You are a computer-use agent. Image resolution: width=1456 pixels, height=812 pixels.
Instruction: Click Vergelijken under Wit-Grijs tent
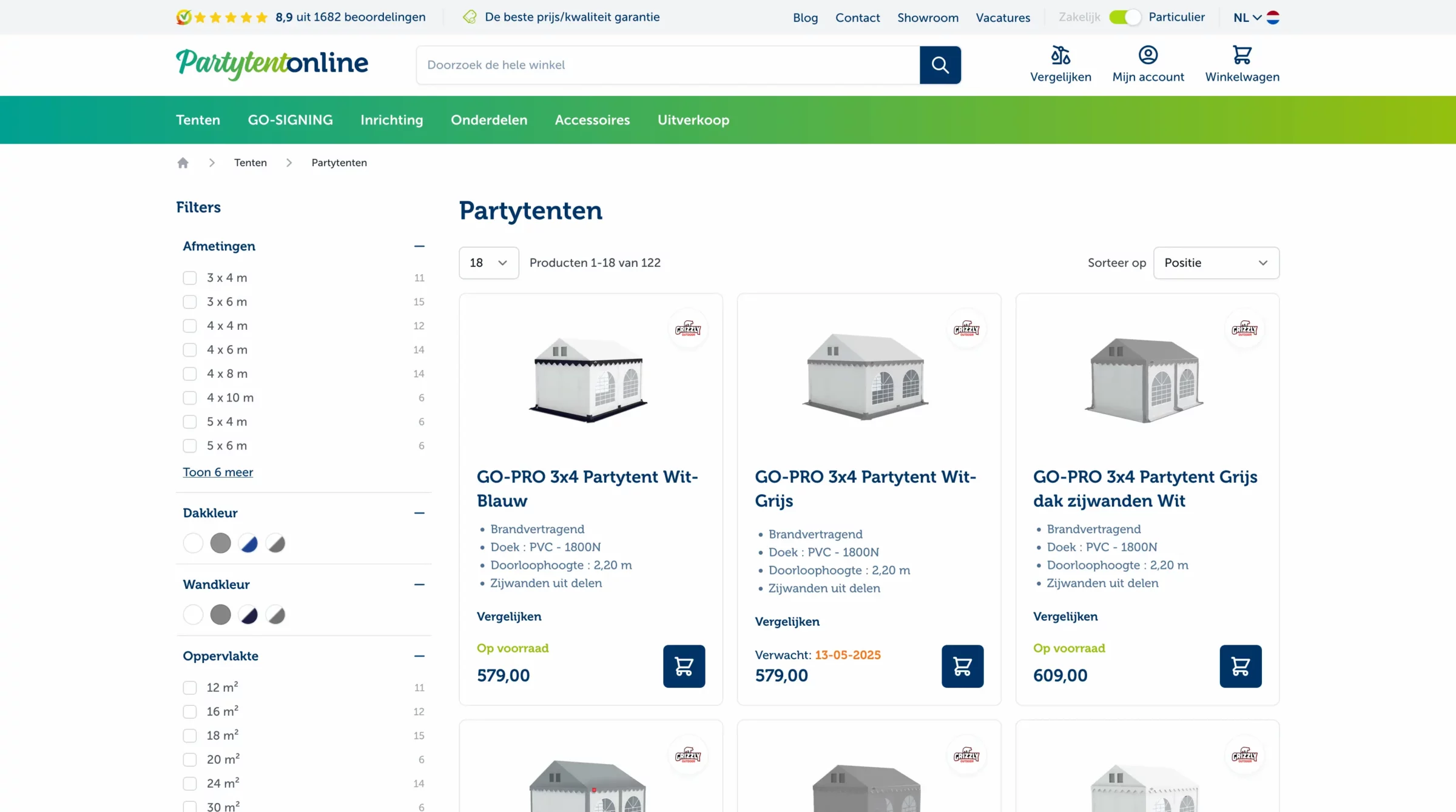787,622
